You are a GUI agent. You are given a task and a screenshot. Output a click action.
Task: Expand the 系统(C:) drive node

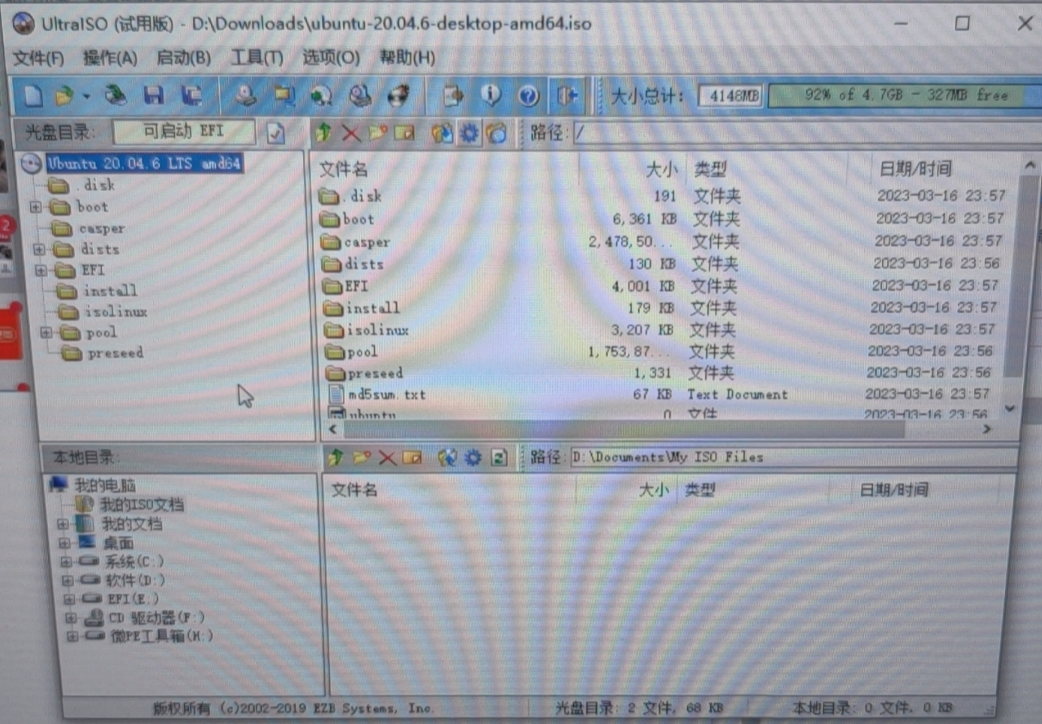(x=66, y=562)
